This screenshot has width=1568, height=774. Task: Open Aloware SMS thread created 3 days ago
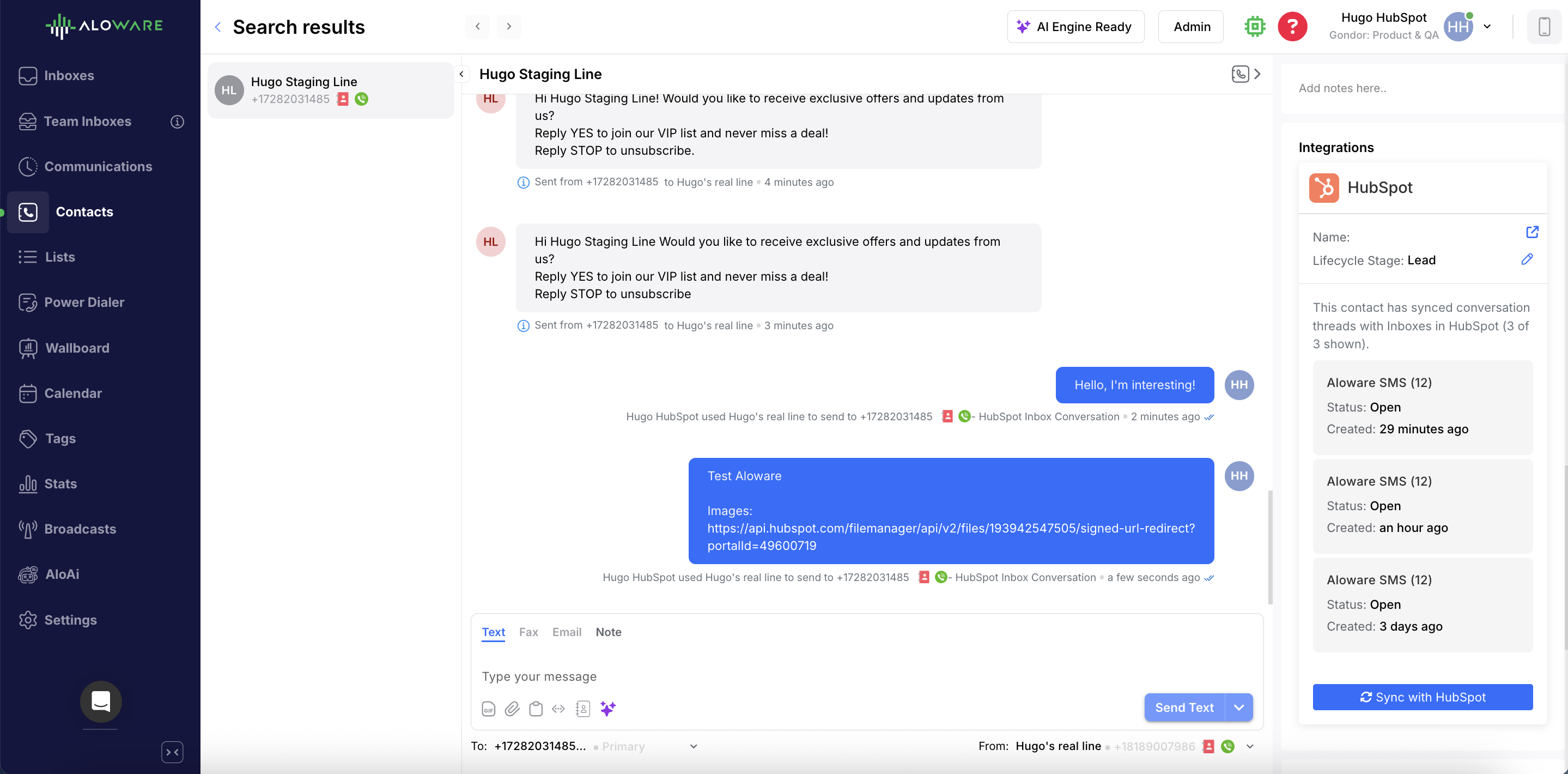click(1423, 604)
